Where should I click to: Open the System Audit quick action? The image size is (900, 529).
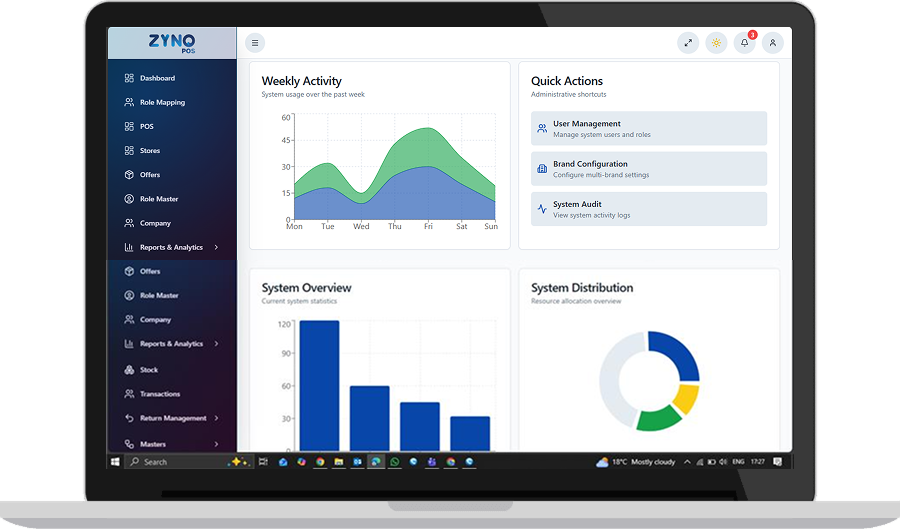(649, 209)
